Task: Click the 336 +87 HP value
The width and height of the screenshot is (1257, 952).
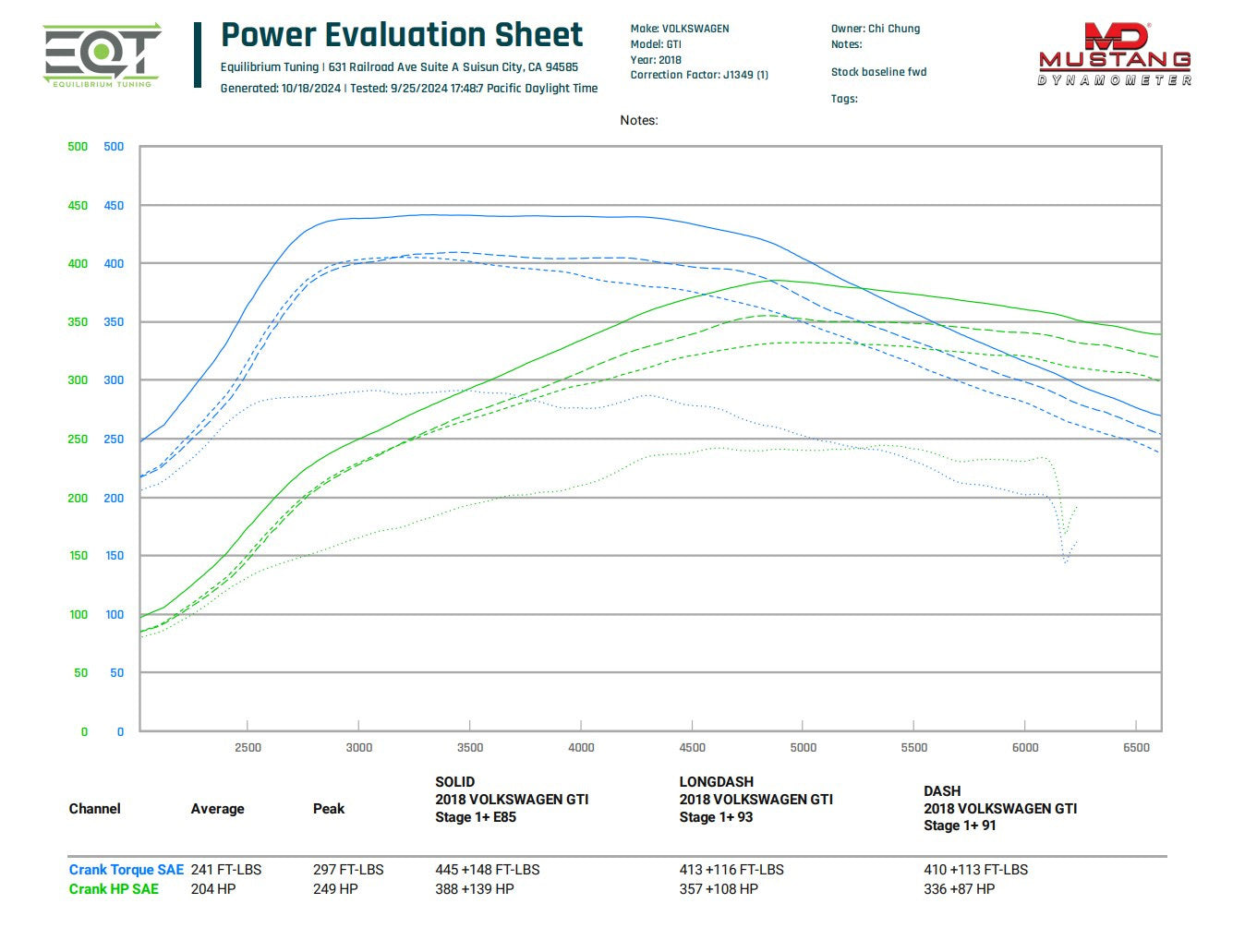Action: [960, 889]
